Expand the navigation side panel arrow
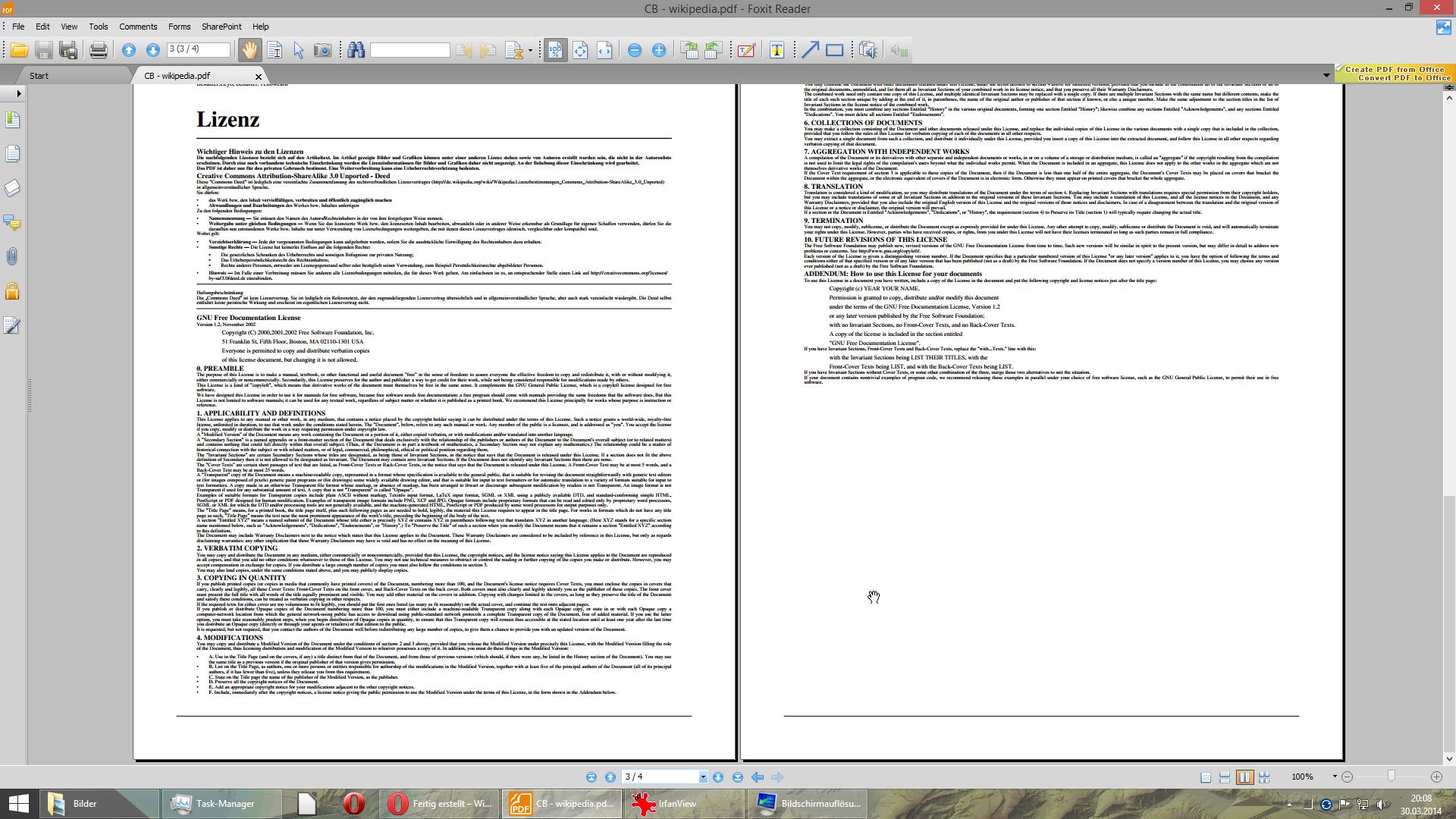The width and height of the screenshot is (1456, 819). (x=18, y=93)
